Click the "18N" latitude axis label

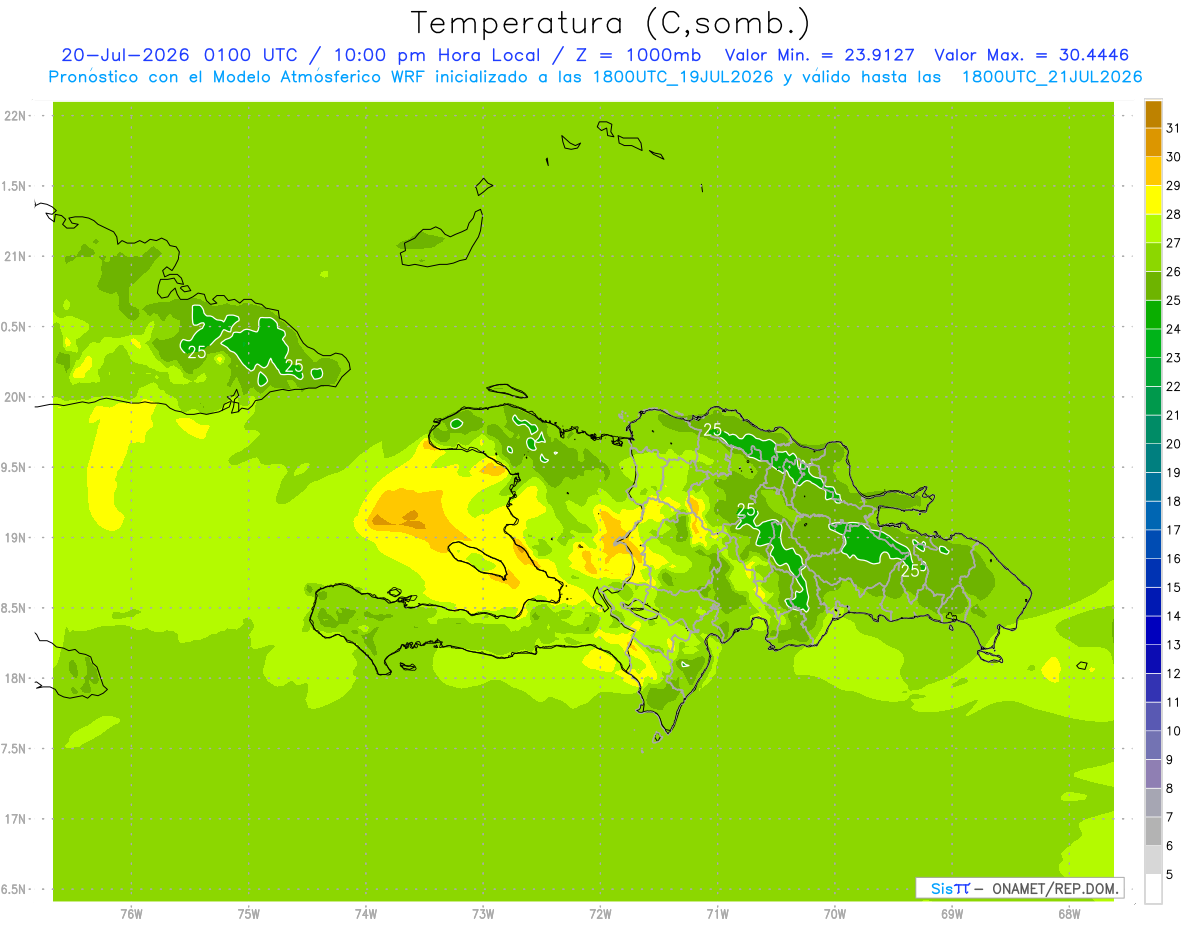tap(17, 678)
